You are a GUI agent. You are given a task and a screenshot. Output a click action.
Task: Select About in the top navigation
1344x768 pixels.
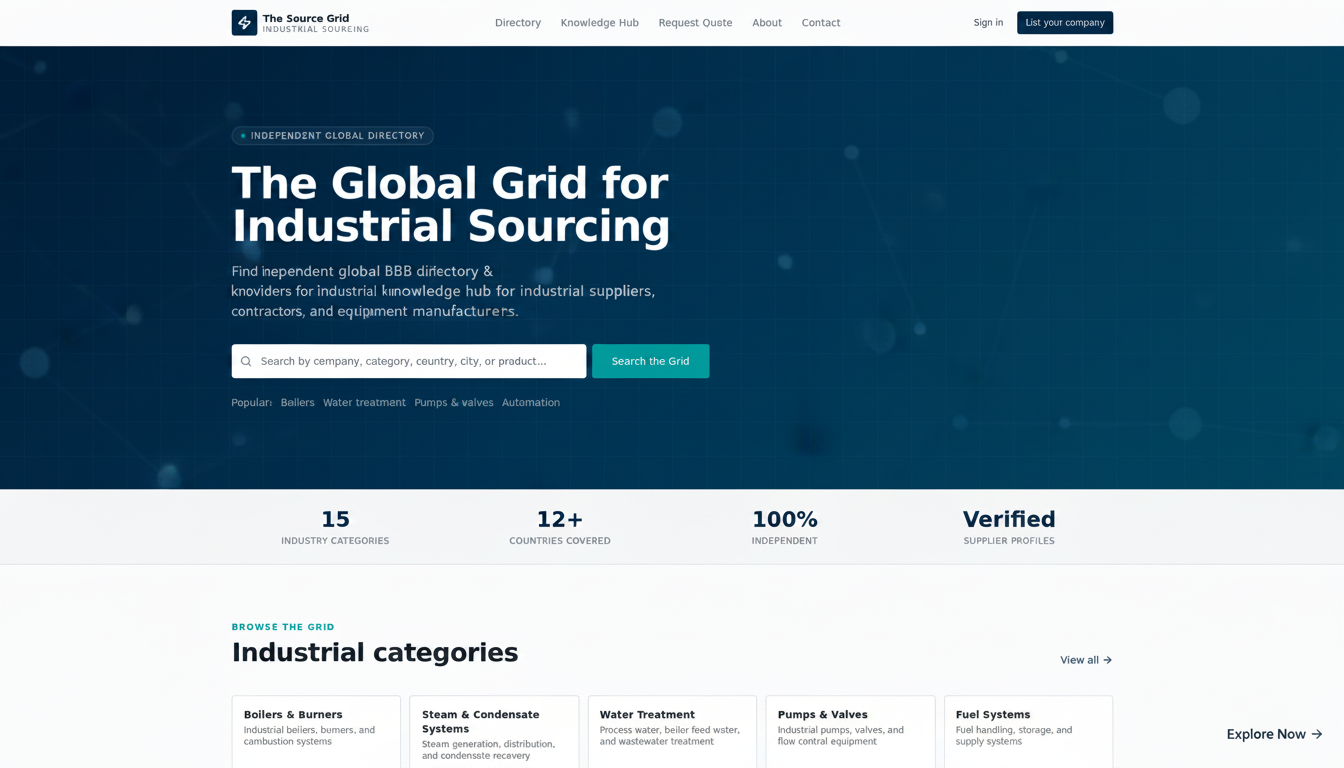(767, 23)
